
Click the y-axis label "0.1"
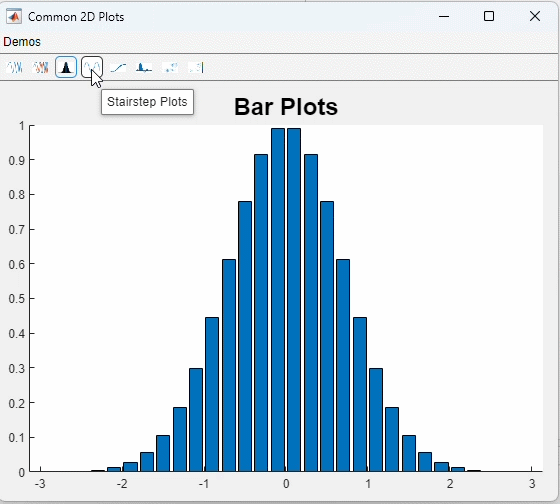[17, 437]
